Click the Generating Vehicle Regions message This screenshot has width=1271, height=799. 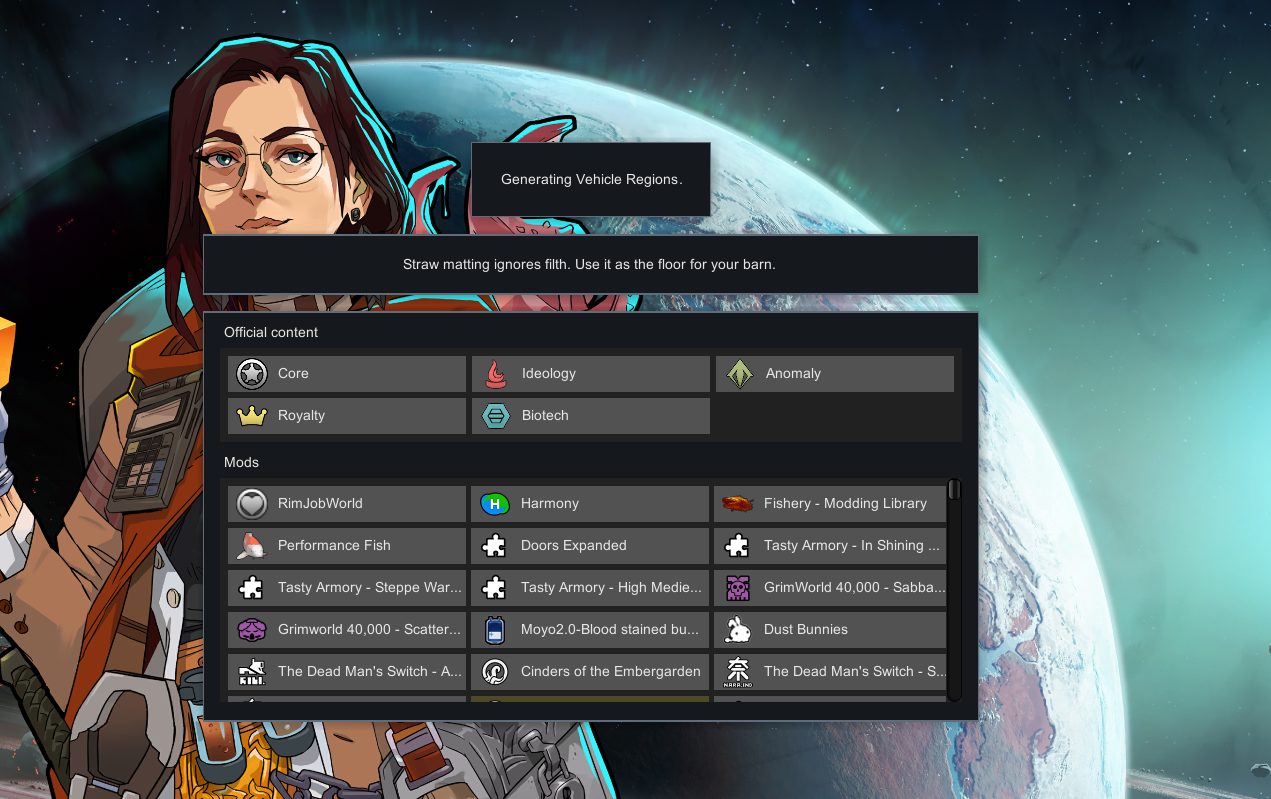point(591,180)
